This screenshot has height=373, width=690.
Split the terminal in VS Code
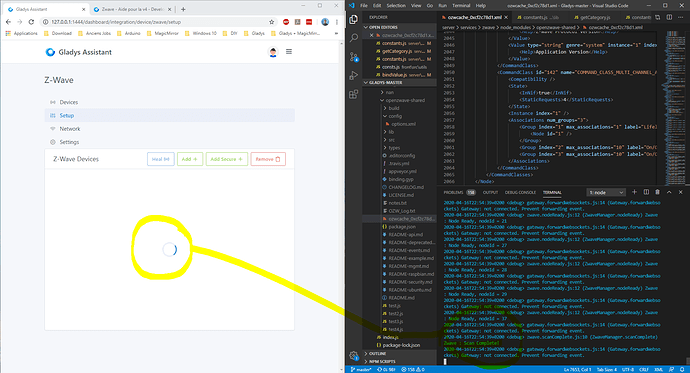pyautogui.click(x=646, y=192)
